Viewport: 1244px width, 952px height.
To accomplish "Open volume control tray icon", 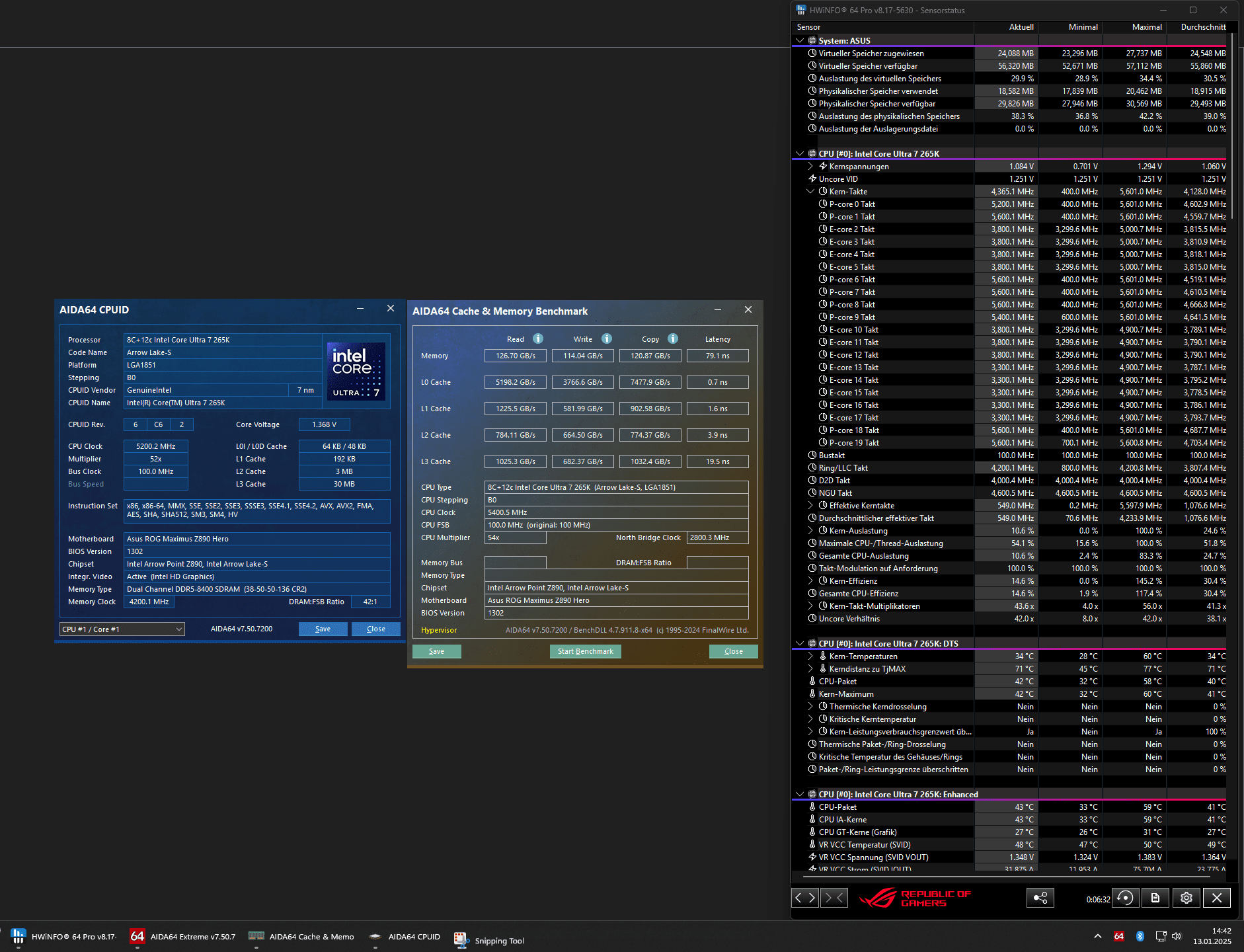I will click(x=1177, y=936).
